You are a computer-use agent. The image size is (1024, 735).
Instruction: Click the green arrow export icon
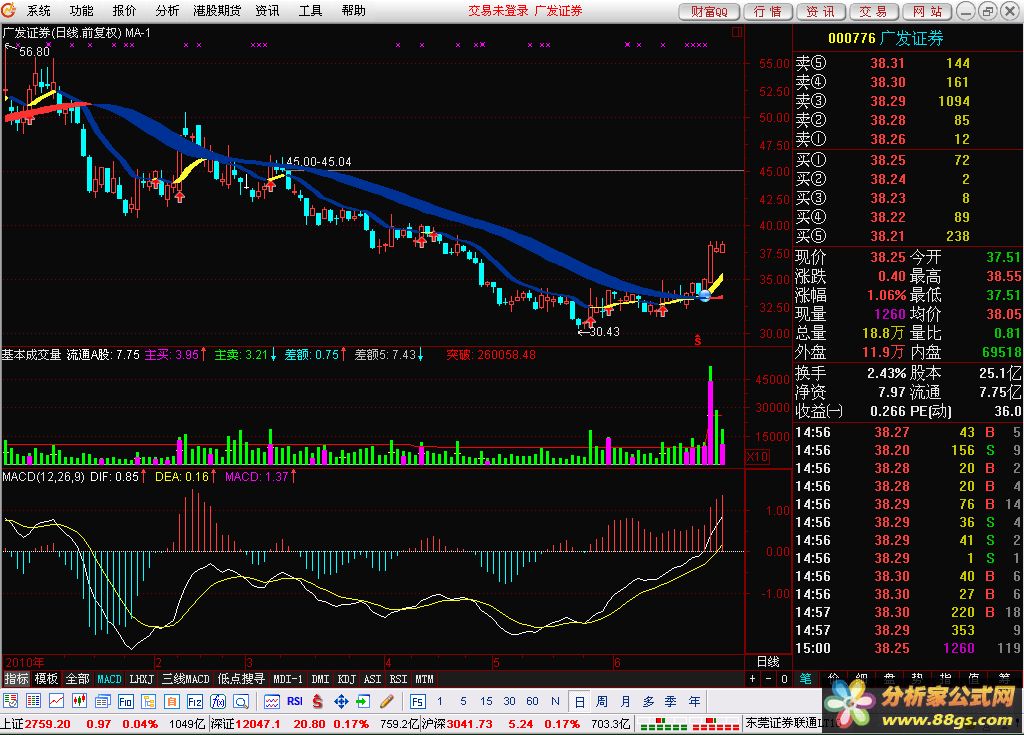coord(363,702)
